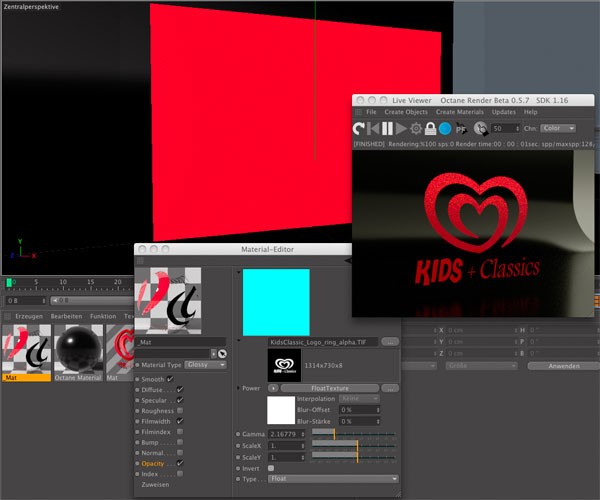
Task: Open Octane settings gear icon
Action: [416, 129]
